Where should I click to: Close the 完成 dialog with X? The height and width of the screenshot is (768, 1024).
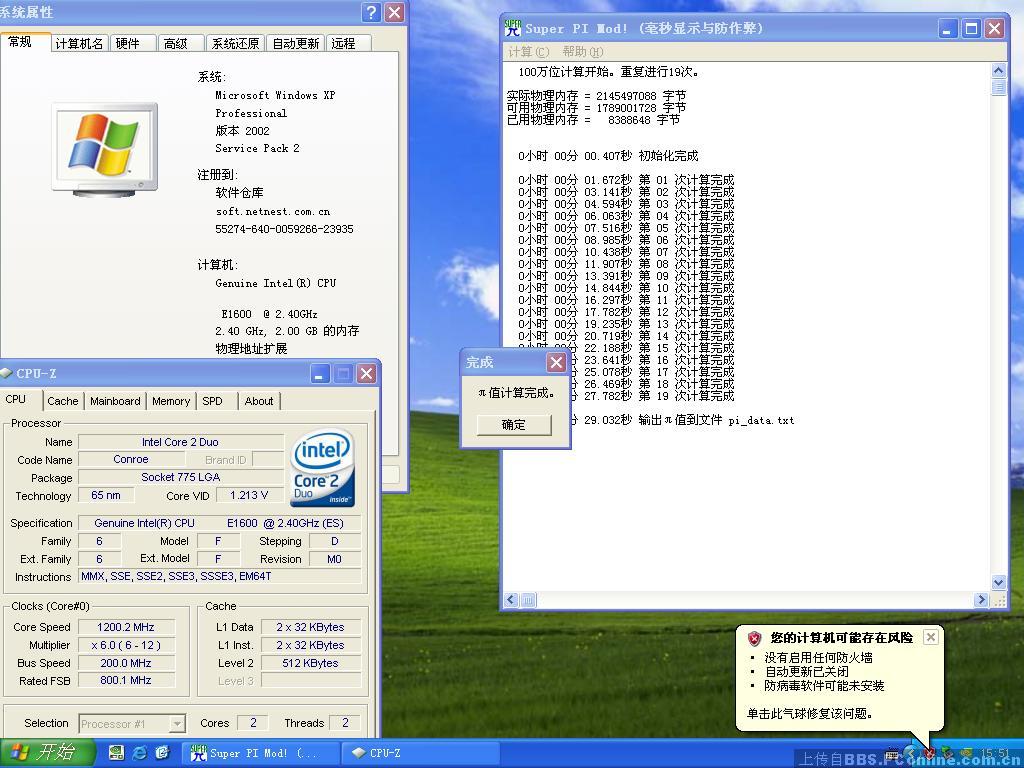tap(556, 362)
